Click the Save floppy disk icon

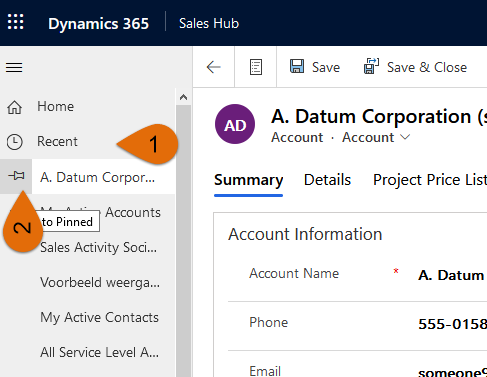297,66
